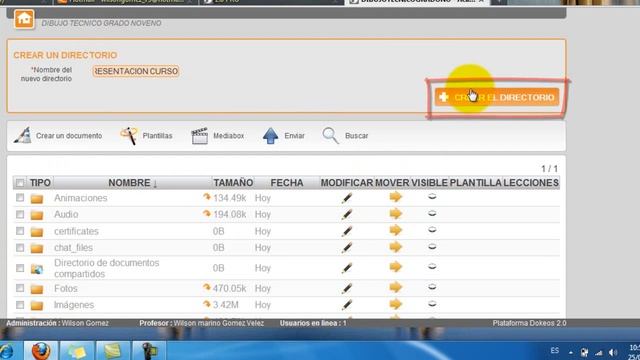640x360 pixels.
Task: Check the Fotos row checkbox
Action: (x=20, y=288)
